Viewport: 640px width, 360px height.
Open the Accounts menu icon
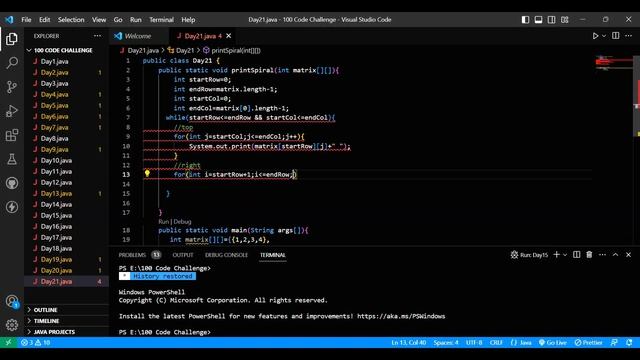(12, 302)
